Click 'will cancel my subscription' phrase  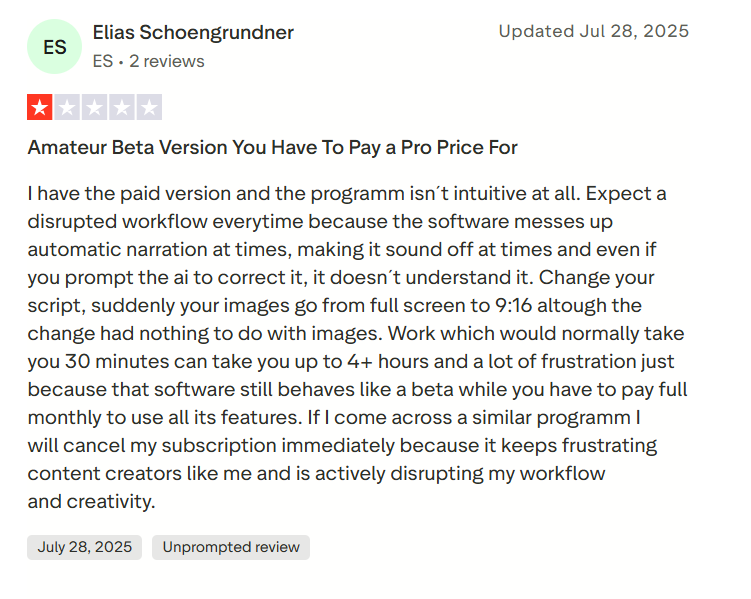pyautogui.click(x=152, y=446)
